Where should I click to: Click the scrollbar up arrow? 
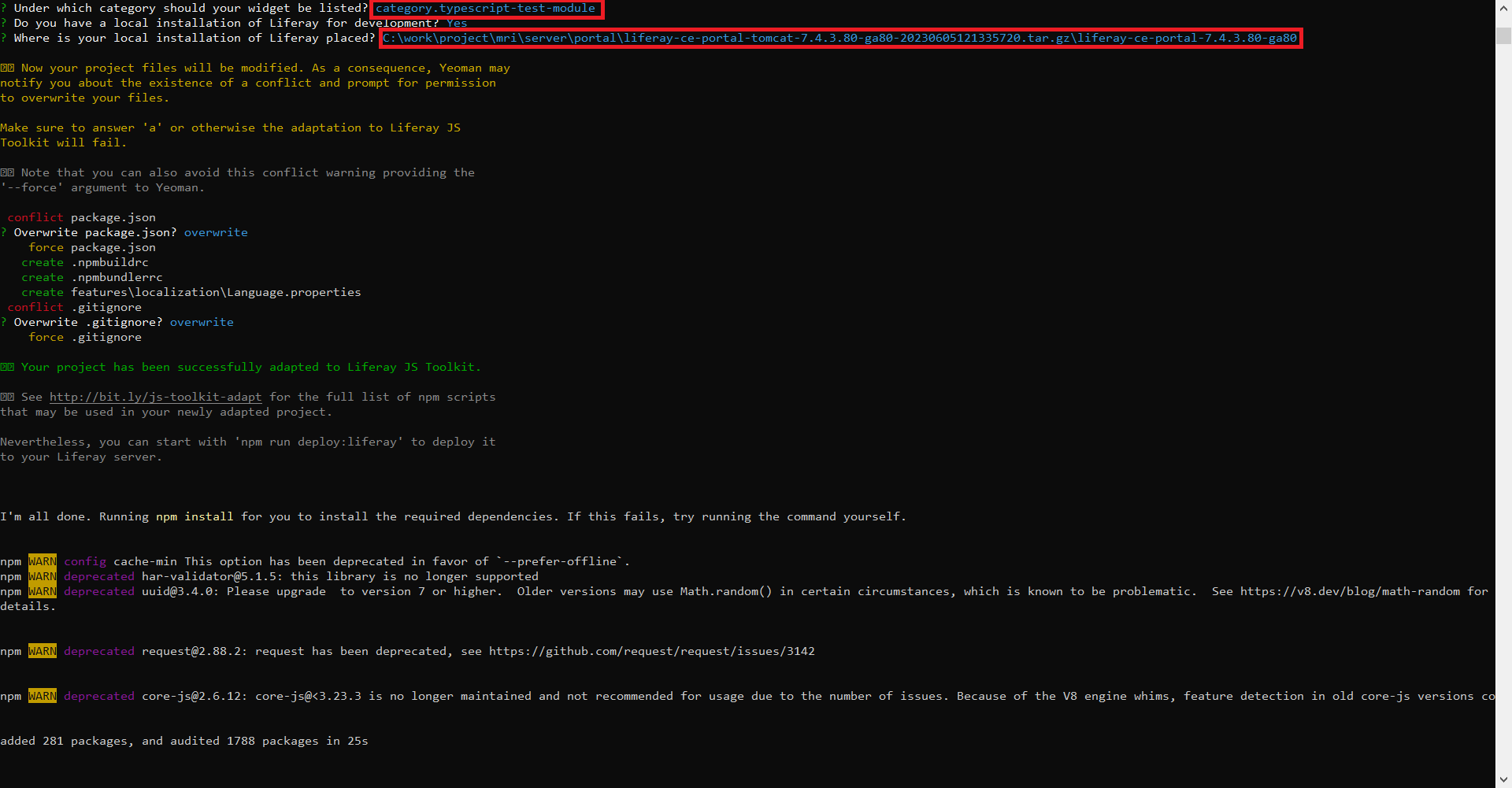click(x=1503, y=8)
